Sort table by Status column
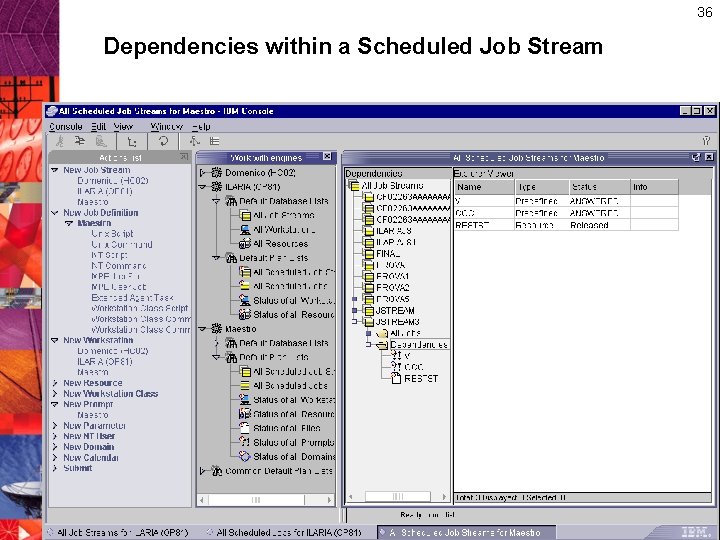Image resolution: width=720 pixels, height=540 pixels. (600, 187)
